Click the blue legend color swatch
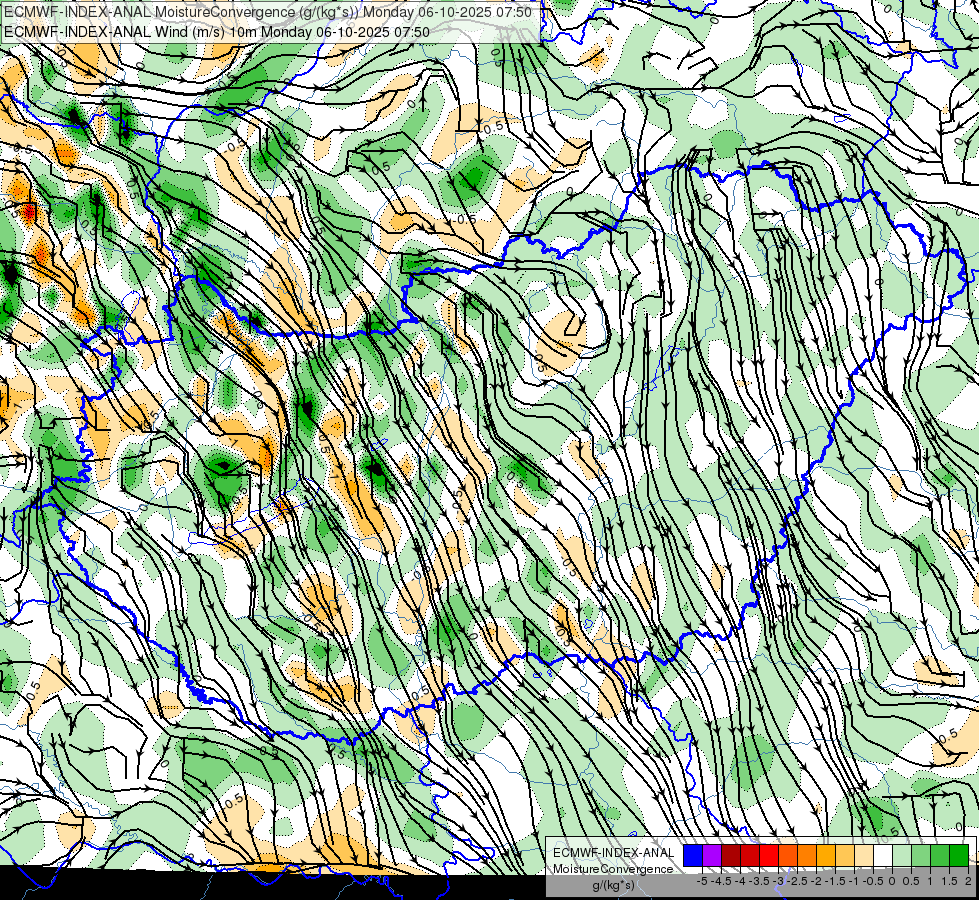This screenshot has height=900, width=979. [693, 855]
